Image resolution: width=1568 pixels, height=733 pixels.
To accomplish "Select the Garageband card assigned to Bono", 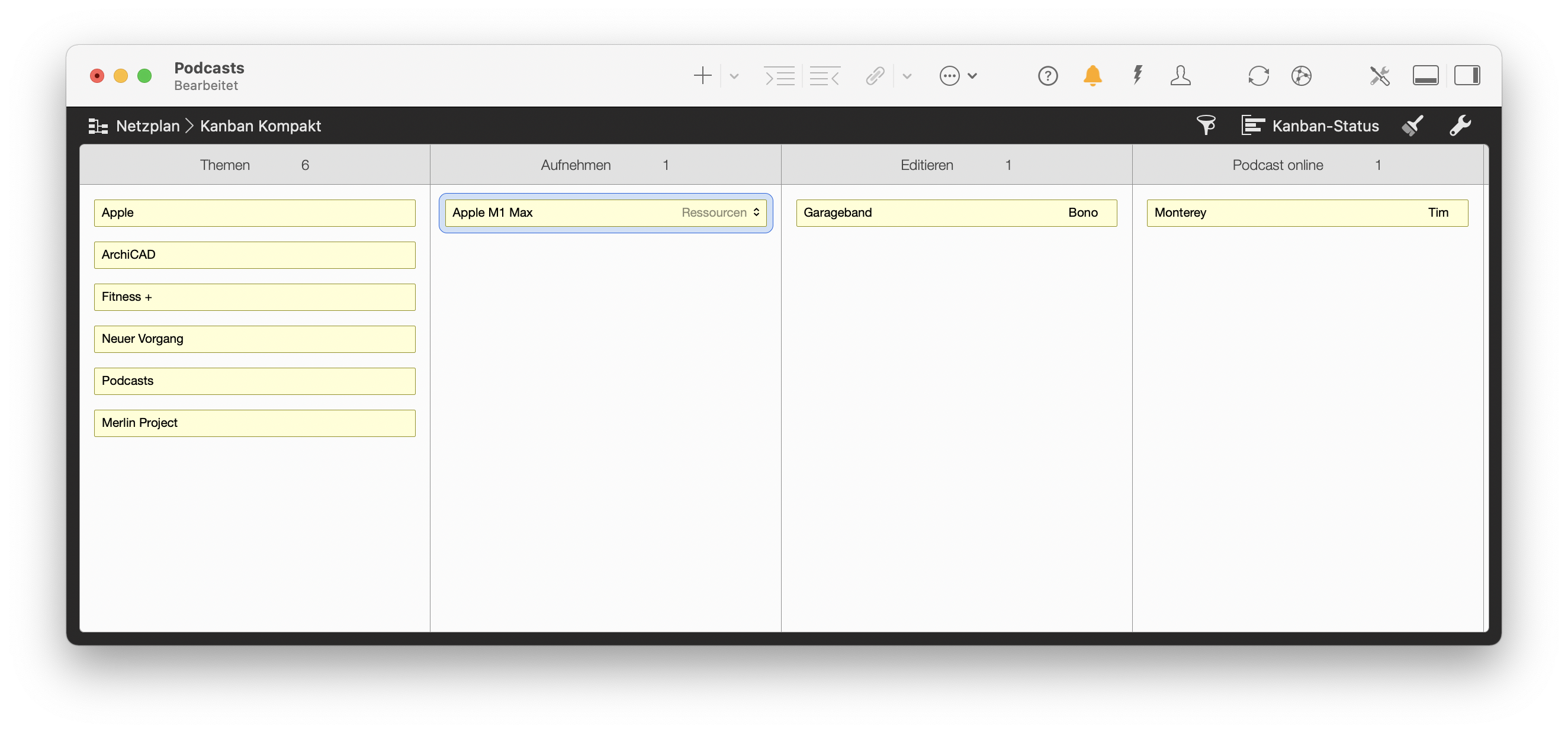I will point(956,213).
